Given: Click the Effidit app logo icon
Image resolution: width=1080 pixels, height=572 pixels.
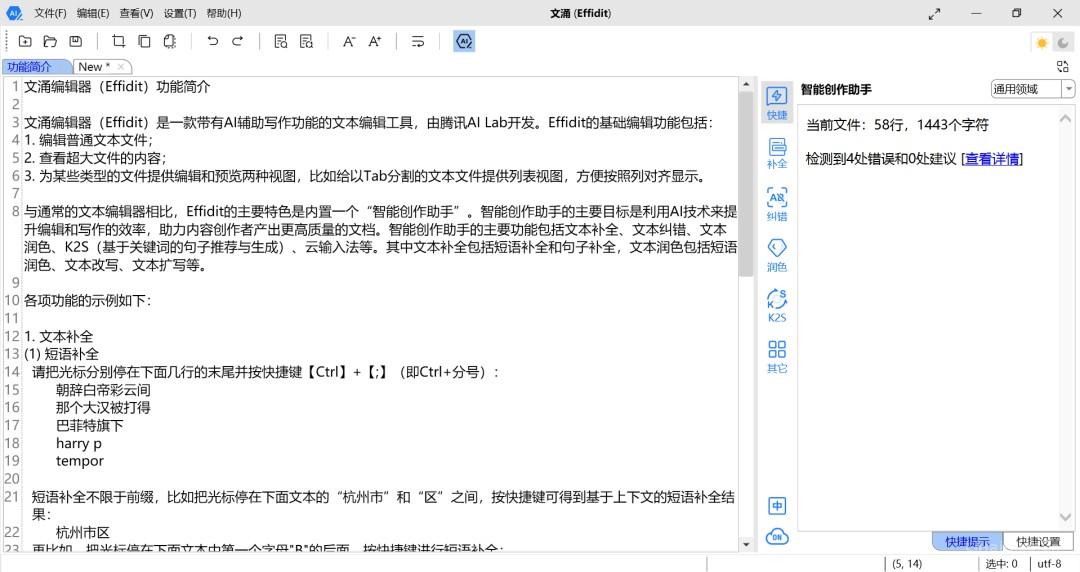Looking at the screenshot, I should tap(14, 13).
